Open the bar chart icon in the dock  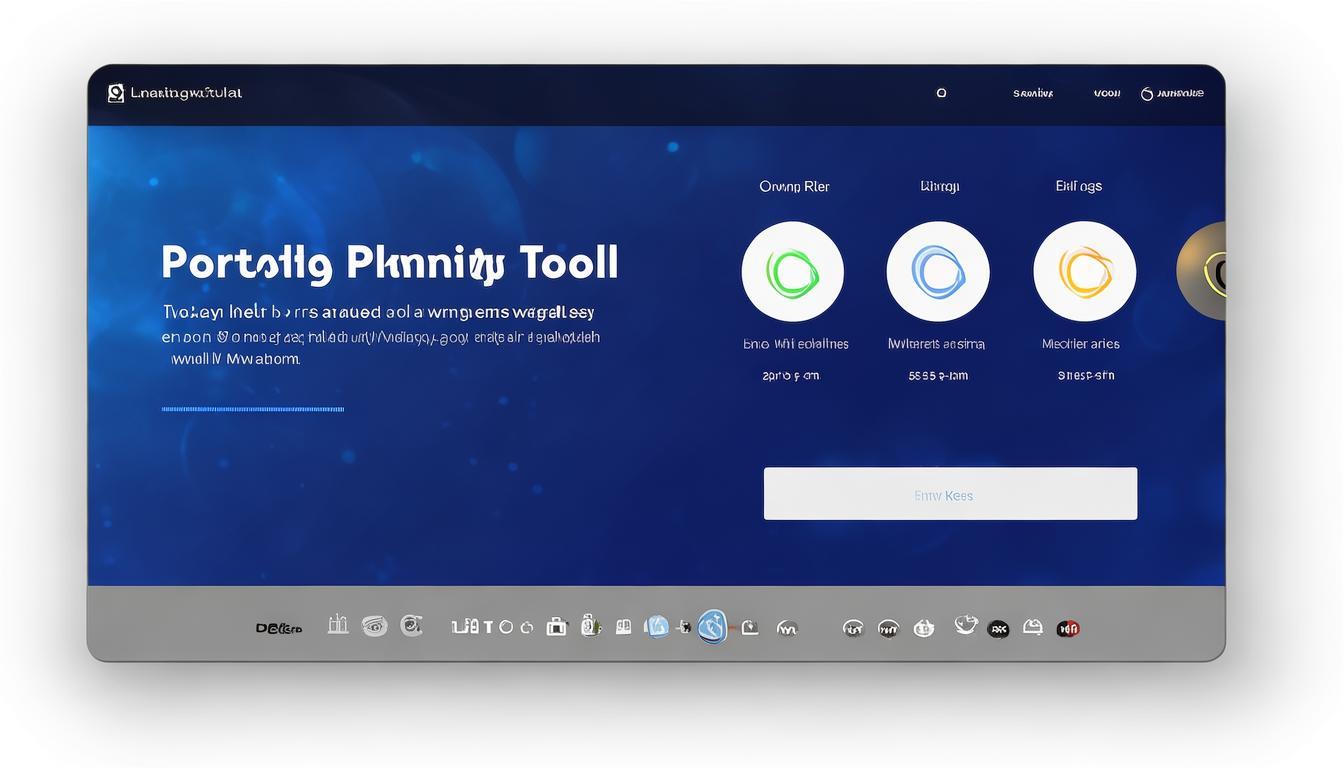(338, 626)
